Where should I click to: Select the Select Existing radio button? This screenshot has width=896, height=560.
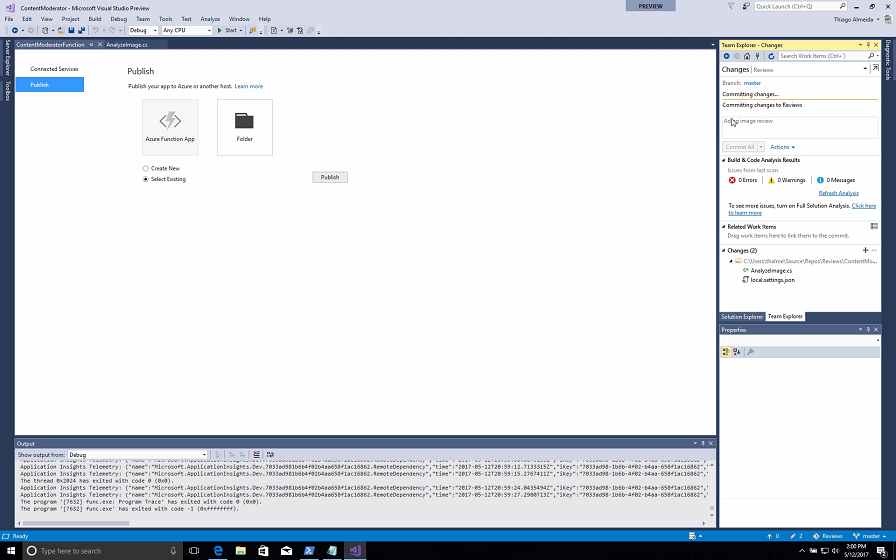pos(146,179)
